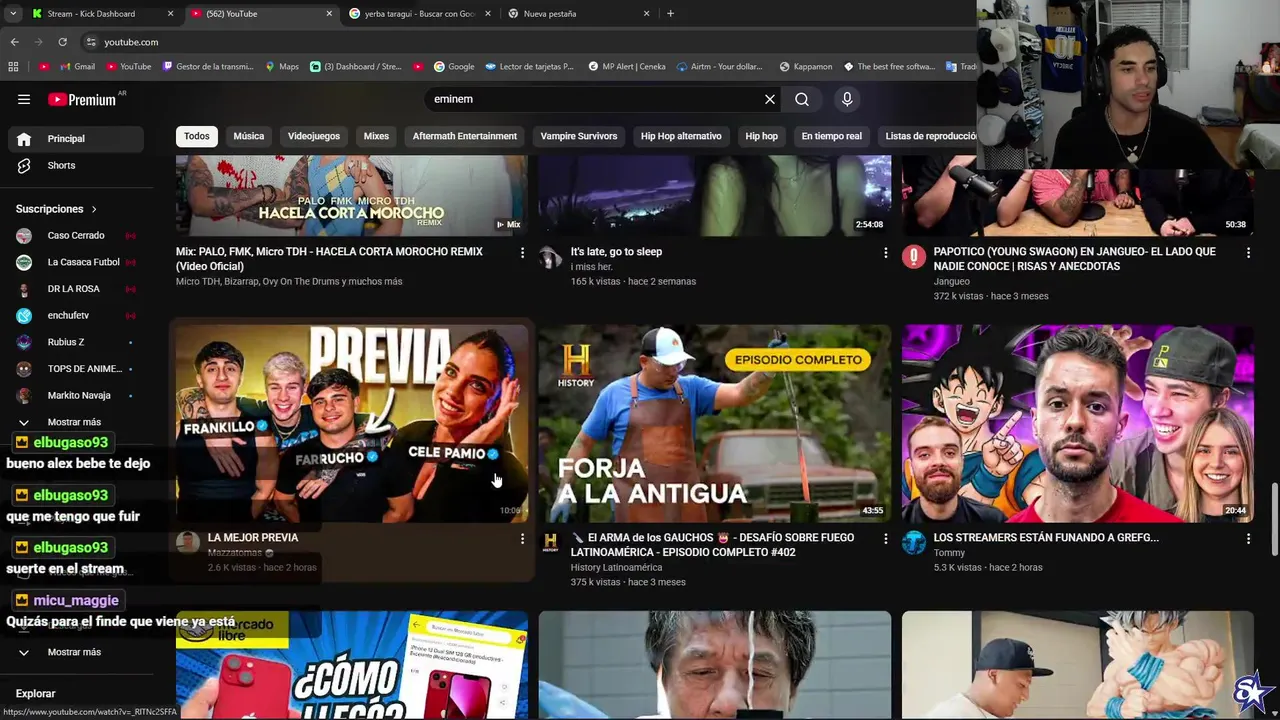Play the Goku streamers thumbnail by Tommy
1280x720 pixels.
point(1078,422)
